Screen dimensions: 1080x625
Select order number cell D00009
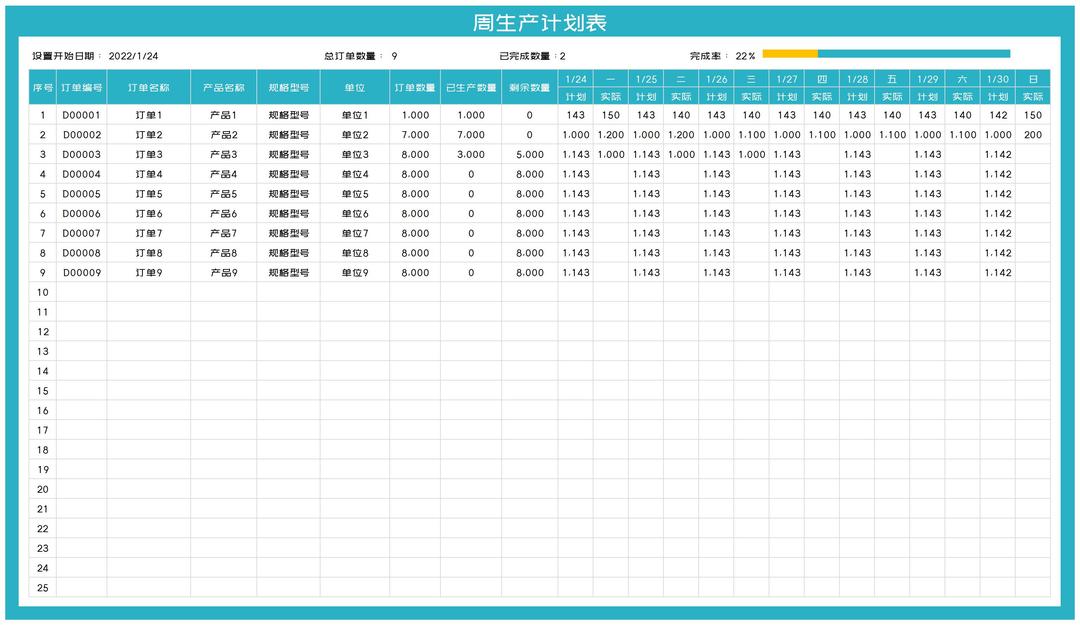(x=82, y=273)
